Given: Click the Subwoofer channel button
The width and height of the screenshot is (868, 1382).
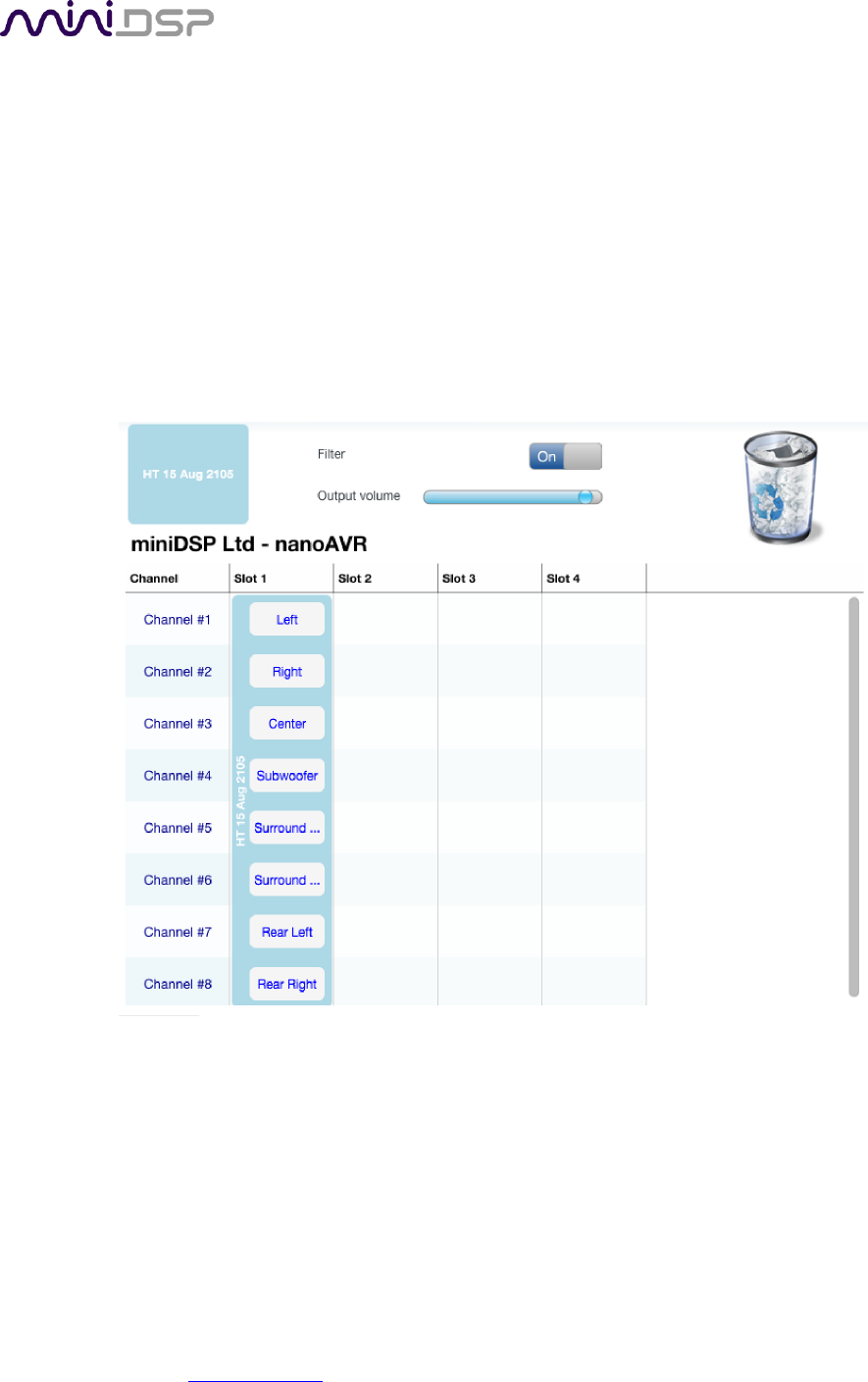Looking at the screenshot, I should (x=286, y=776).
